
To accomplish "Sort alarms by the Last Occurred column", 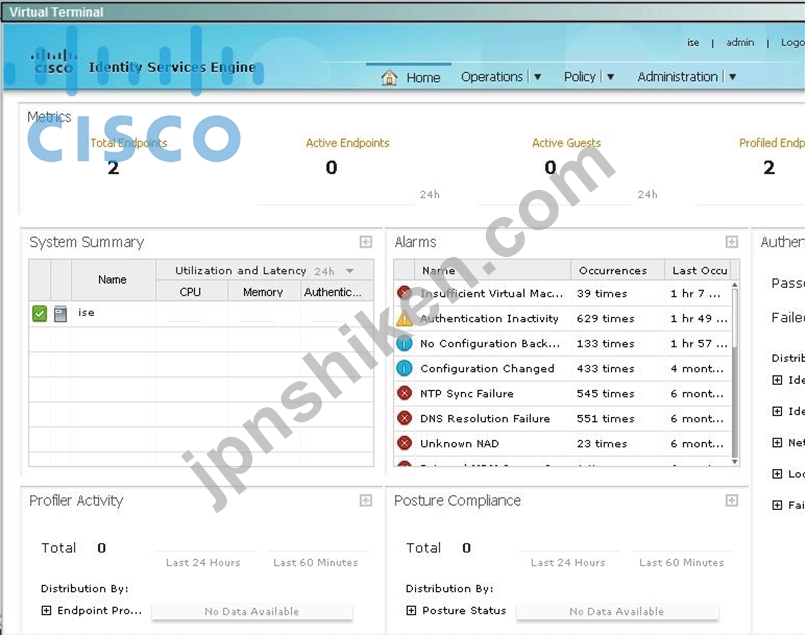I will tap(698, 270).
